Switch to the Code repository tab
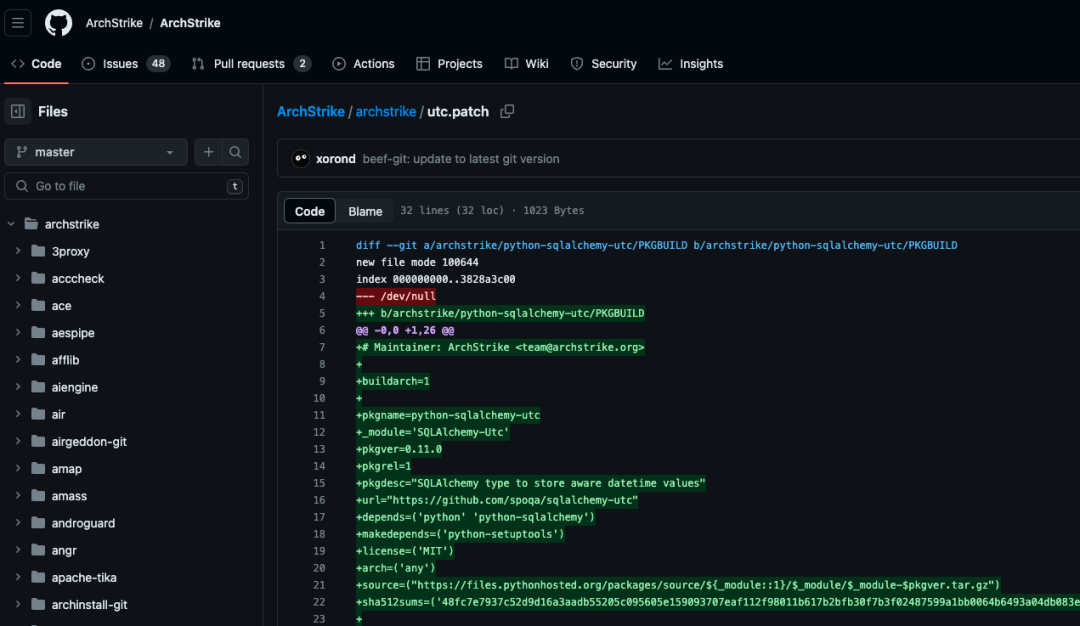Viewport: 1080px width, 626px height. (x=37, y=64)
